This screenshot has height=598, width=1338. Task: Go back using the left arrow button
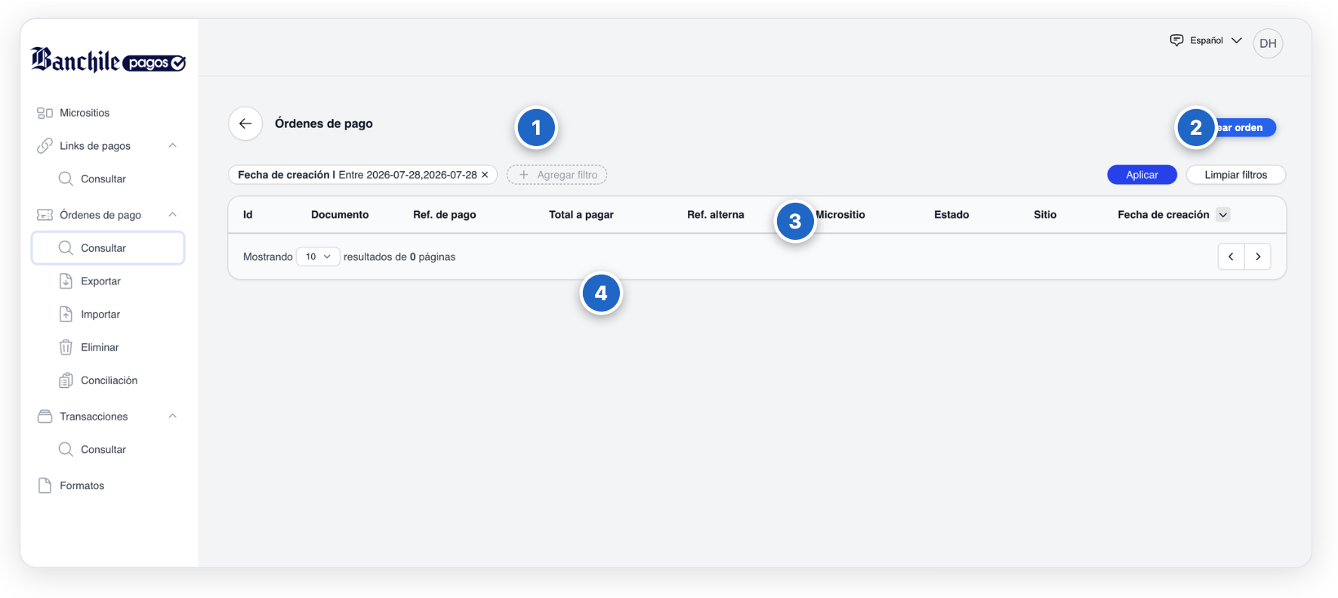pyautogui.click(x=245, y=124)
